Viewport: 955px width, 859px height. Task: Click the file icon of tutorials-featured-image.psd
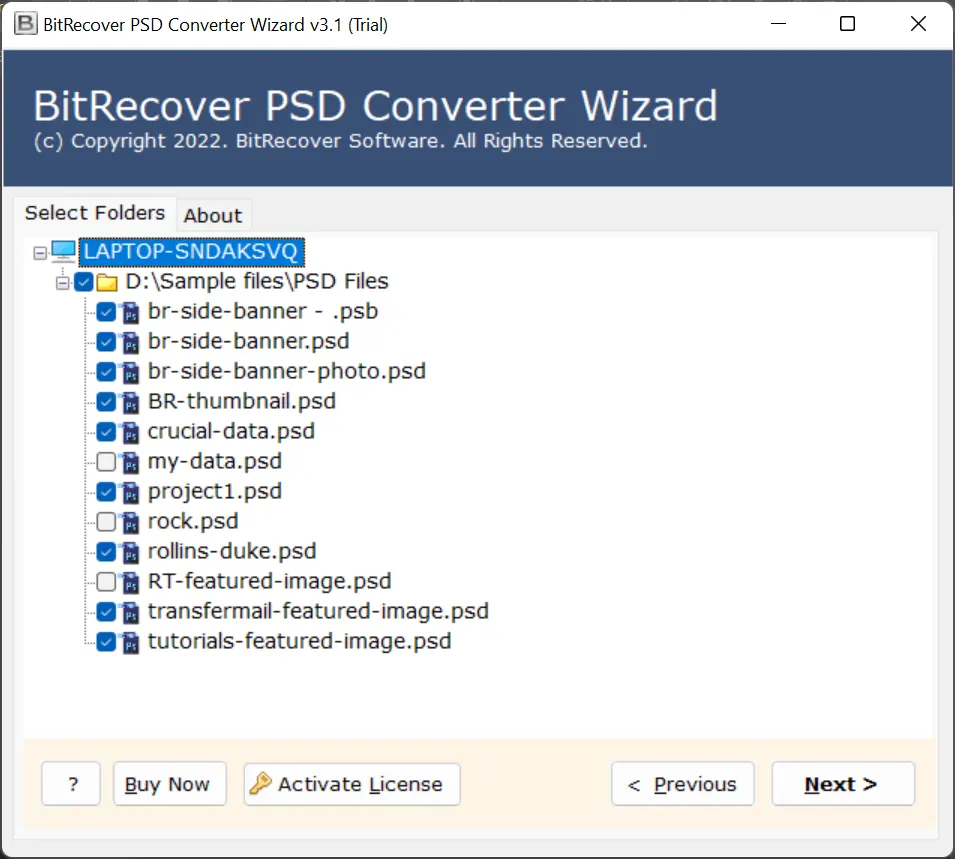(130, 642)
